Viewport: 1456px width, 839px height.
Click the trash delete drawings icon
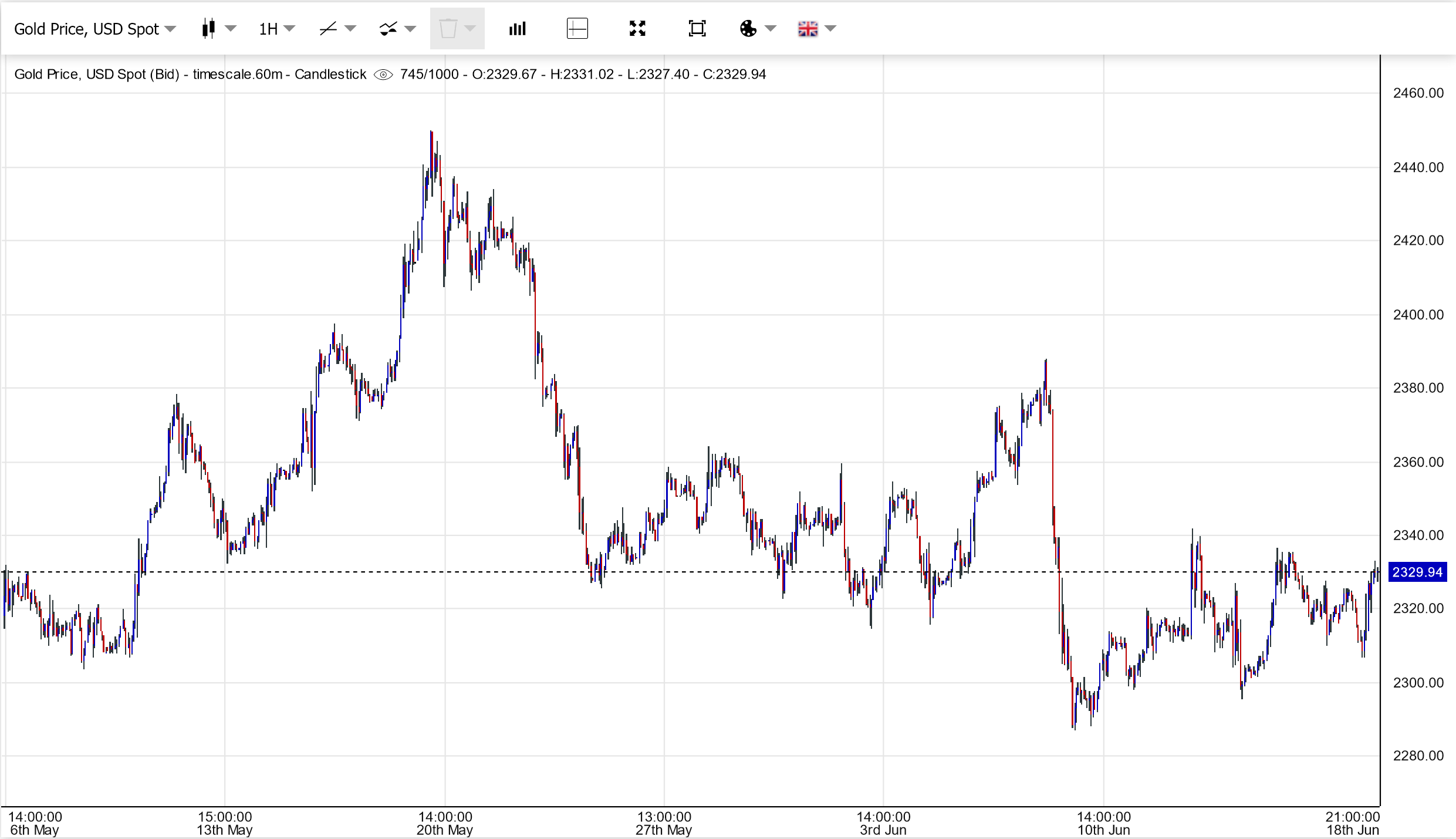(448, 28)
